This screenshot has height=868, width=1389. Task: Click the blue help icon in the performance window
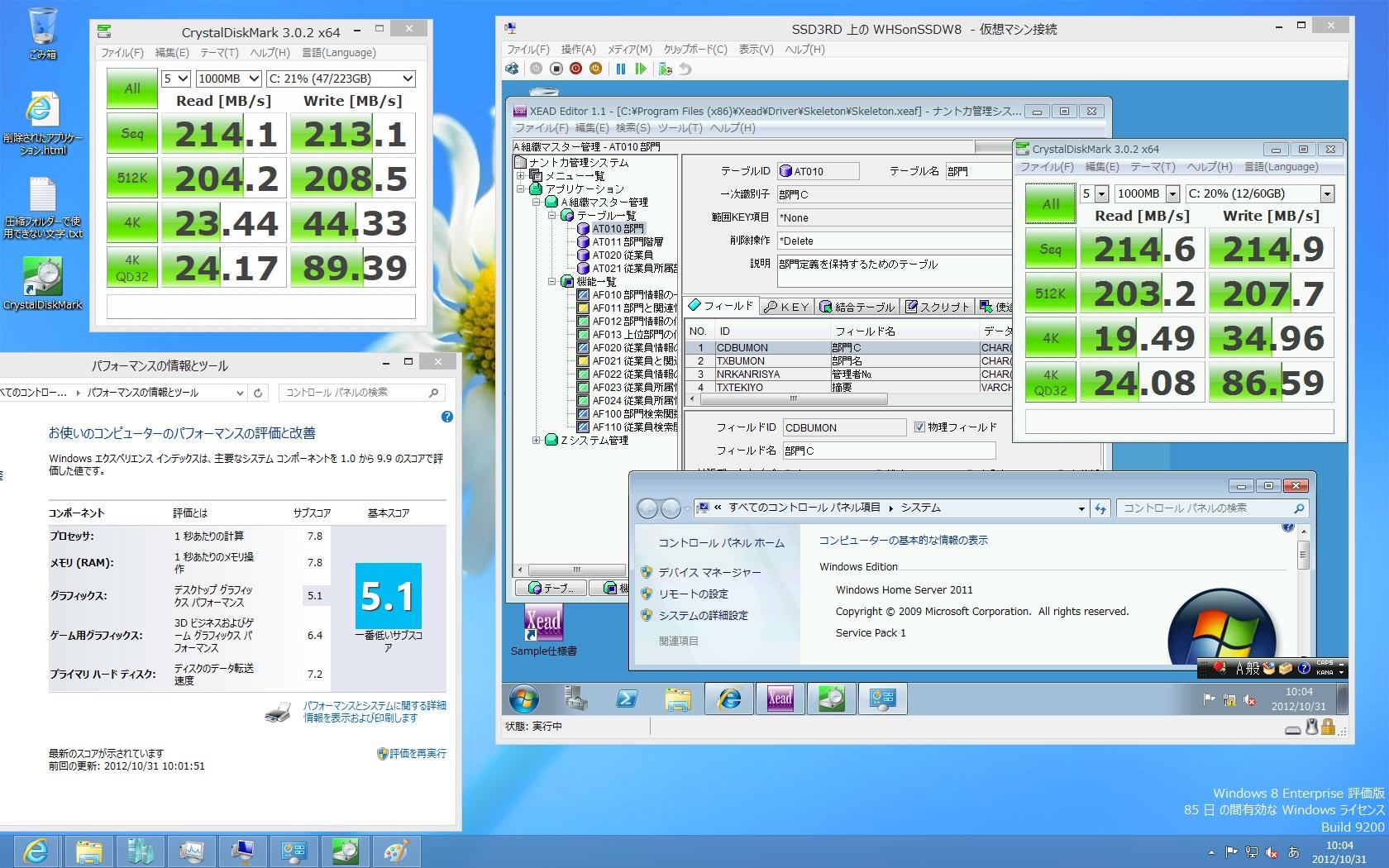click(447, 417)
